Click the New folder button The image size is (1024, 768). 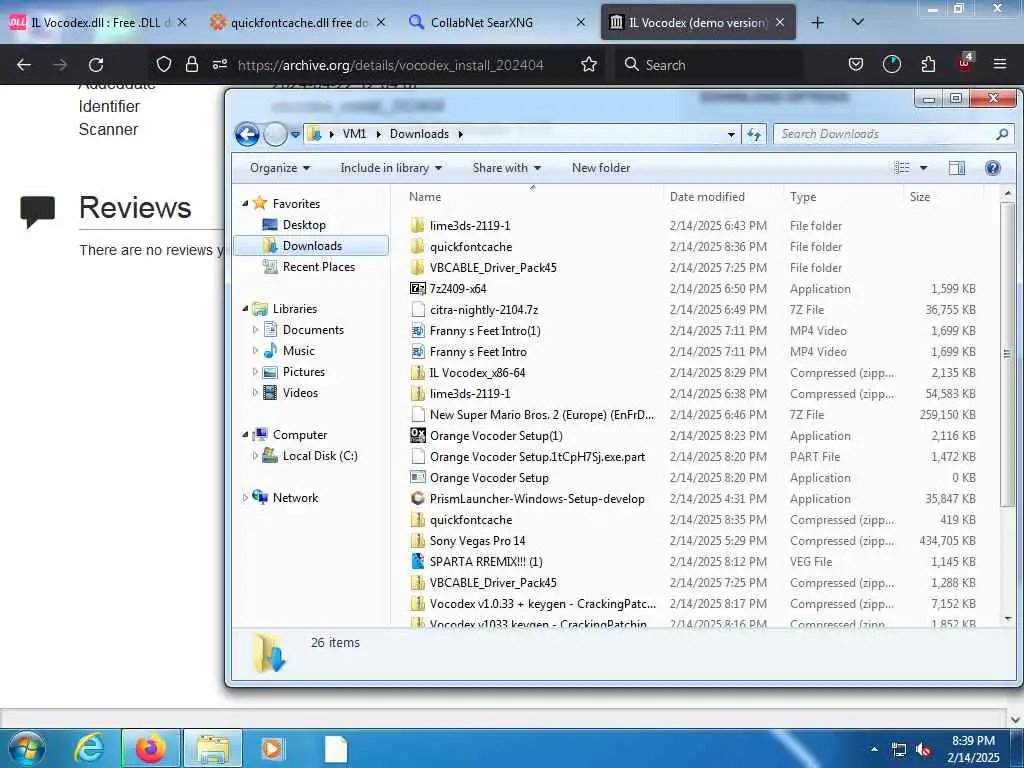pyautogui.click(x=601, y=168)
